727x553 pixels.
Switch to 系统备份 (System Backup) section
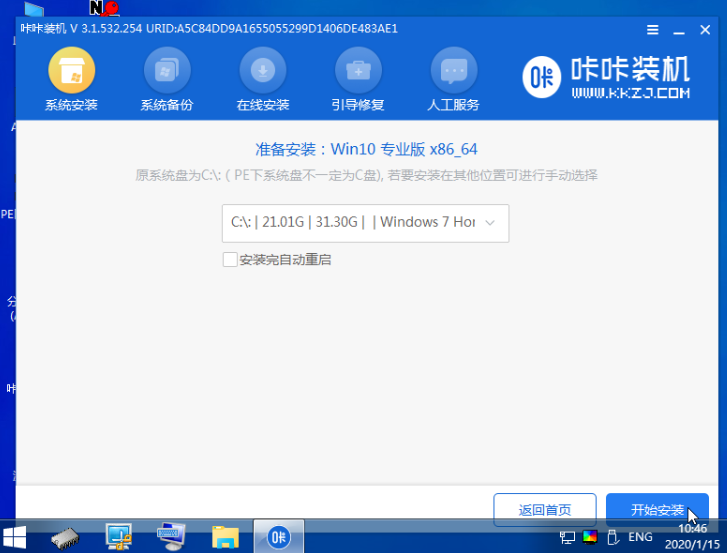click(x=166, y=71)
